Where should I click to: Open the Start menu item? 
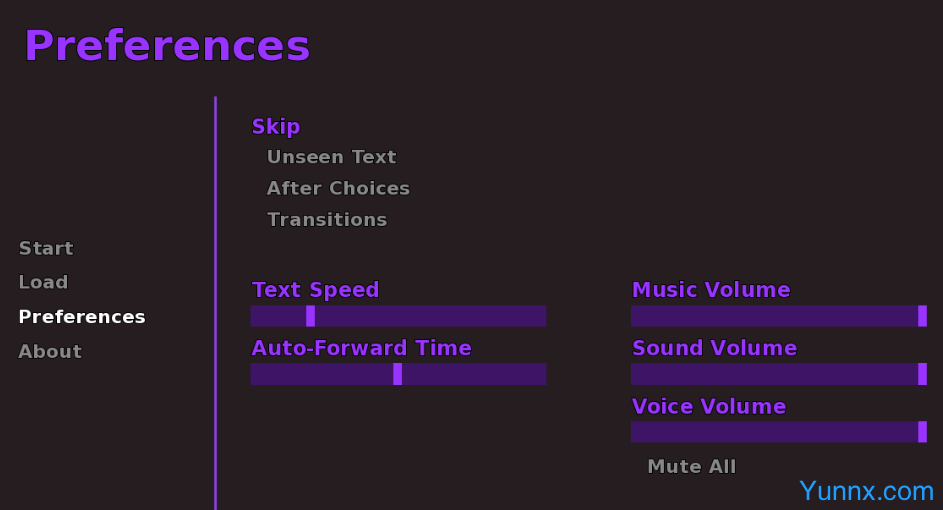click(x=46, y=248)
